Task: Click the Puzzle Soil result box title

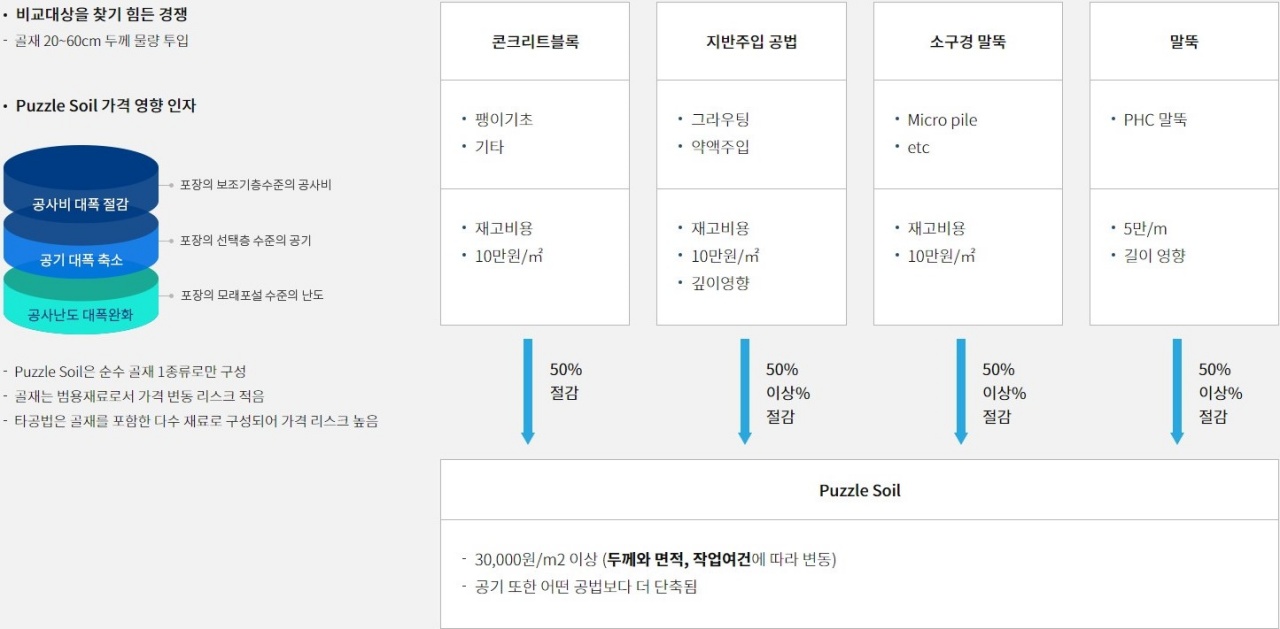Action: [x=860, y=490]
